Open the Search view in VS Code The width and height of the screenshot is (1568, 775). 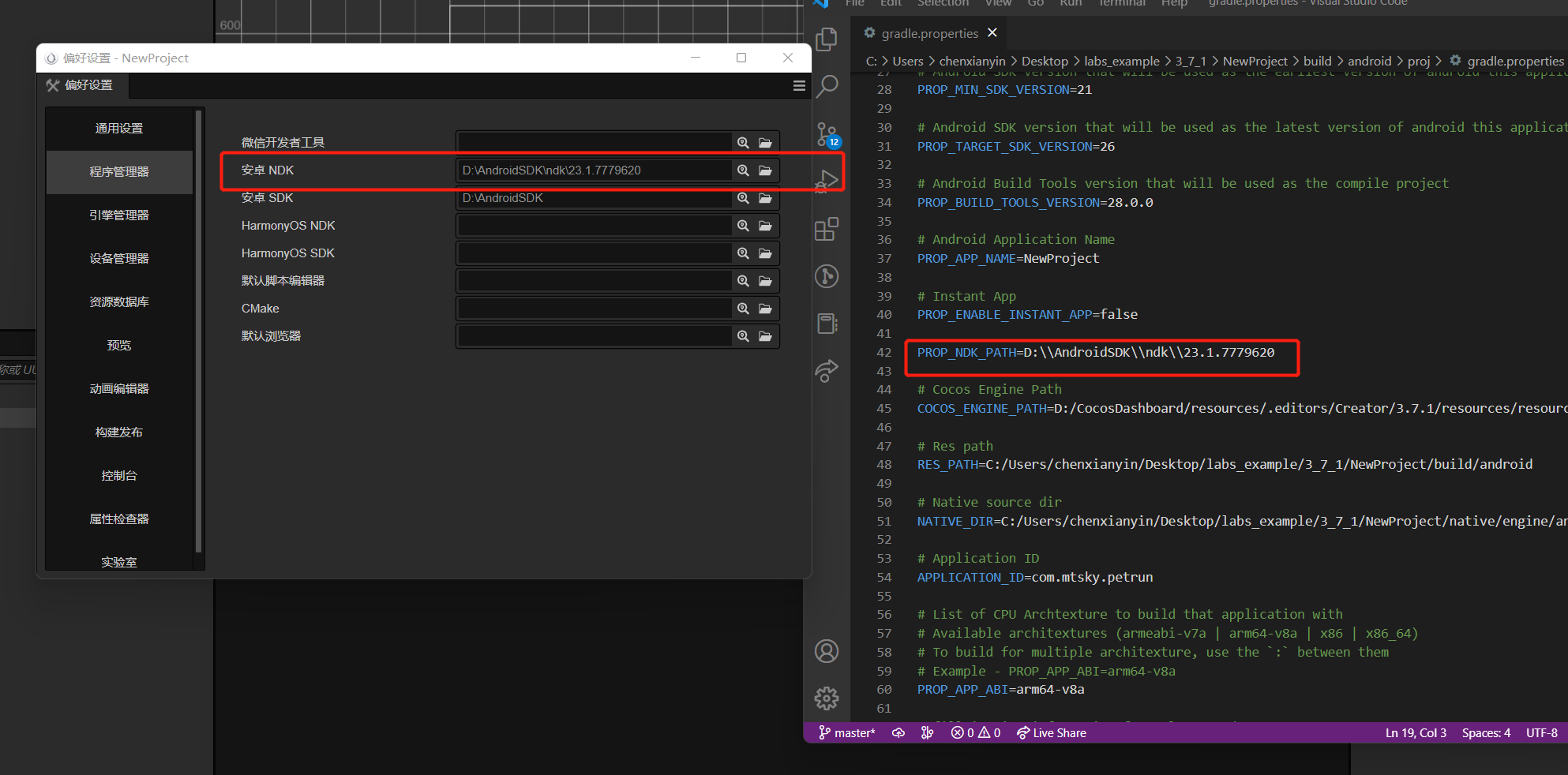827,86
